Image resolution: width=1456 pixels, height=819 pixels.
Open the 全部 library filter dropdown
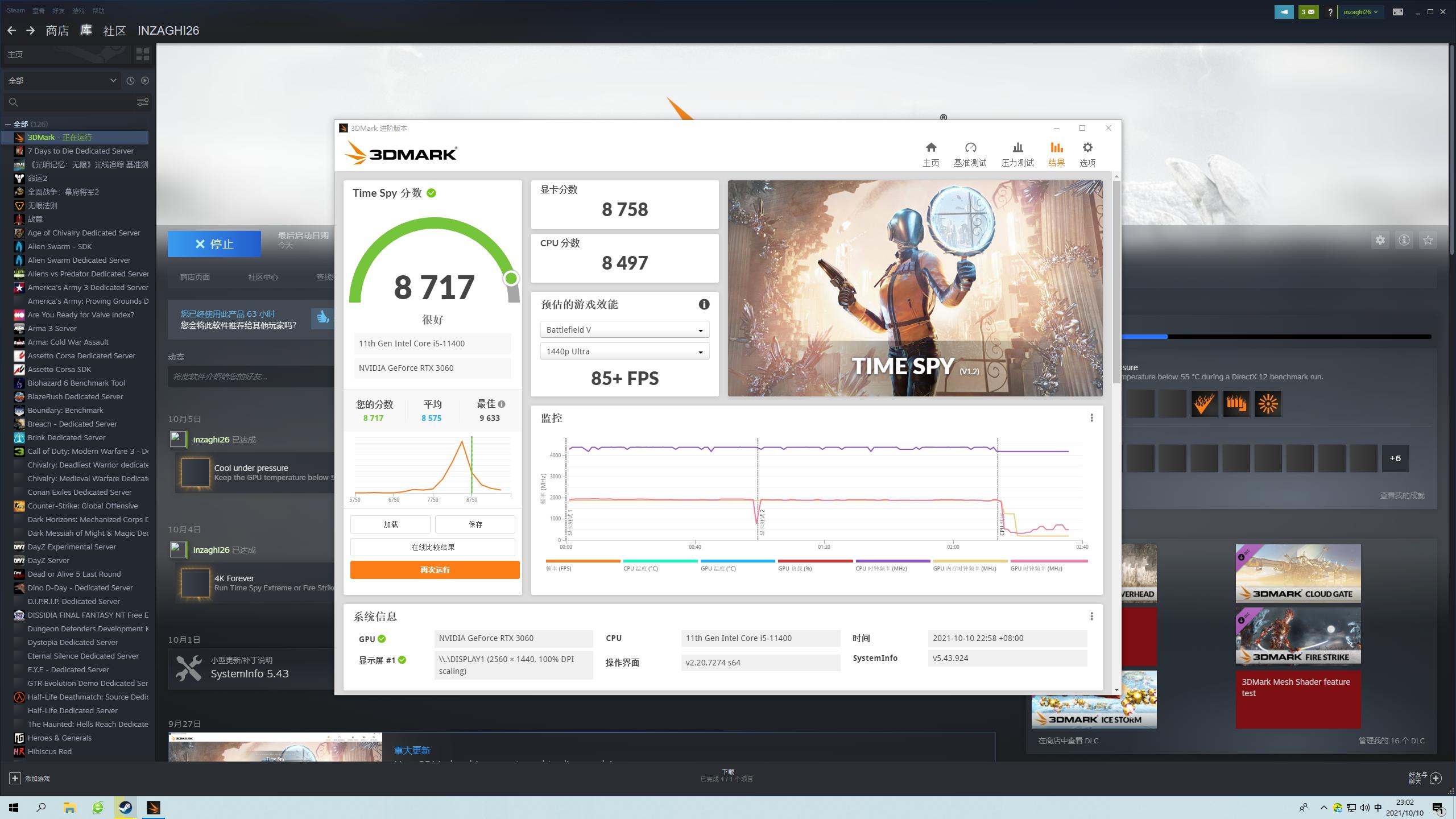pos(63,81)
